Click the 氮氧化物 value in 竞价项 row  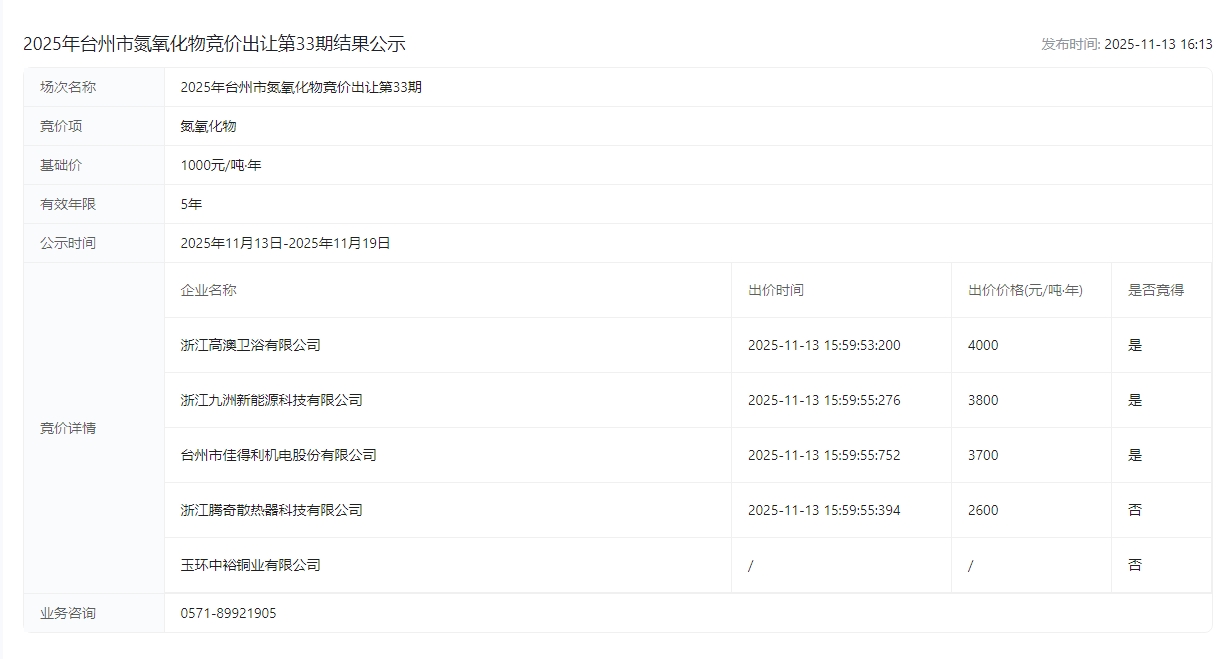pyautogui.click(x=208, y=126)
